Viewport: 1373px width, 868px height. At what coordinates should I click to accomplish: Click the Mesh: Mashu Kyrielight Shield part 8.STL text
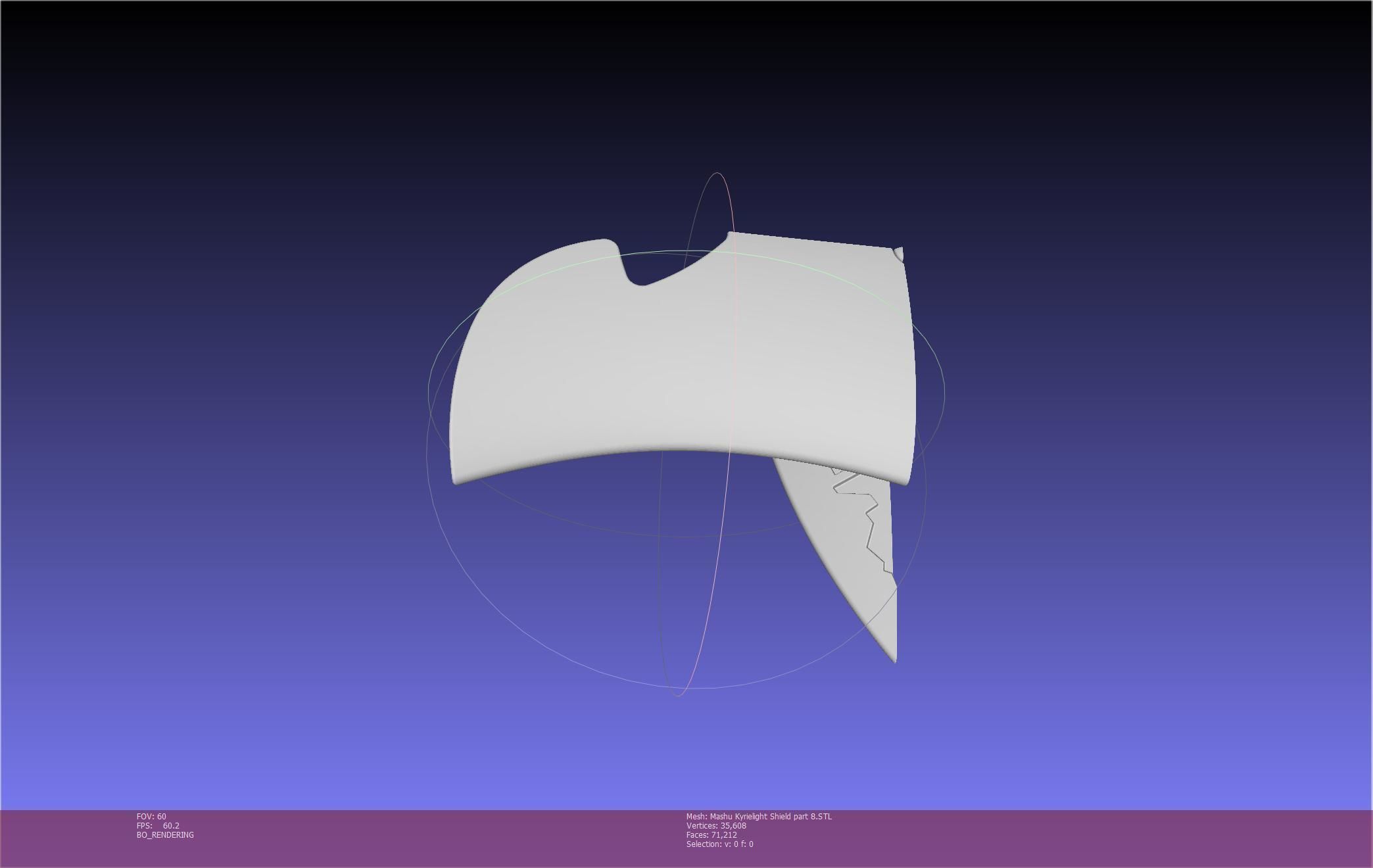pos(759,817)
